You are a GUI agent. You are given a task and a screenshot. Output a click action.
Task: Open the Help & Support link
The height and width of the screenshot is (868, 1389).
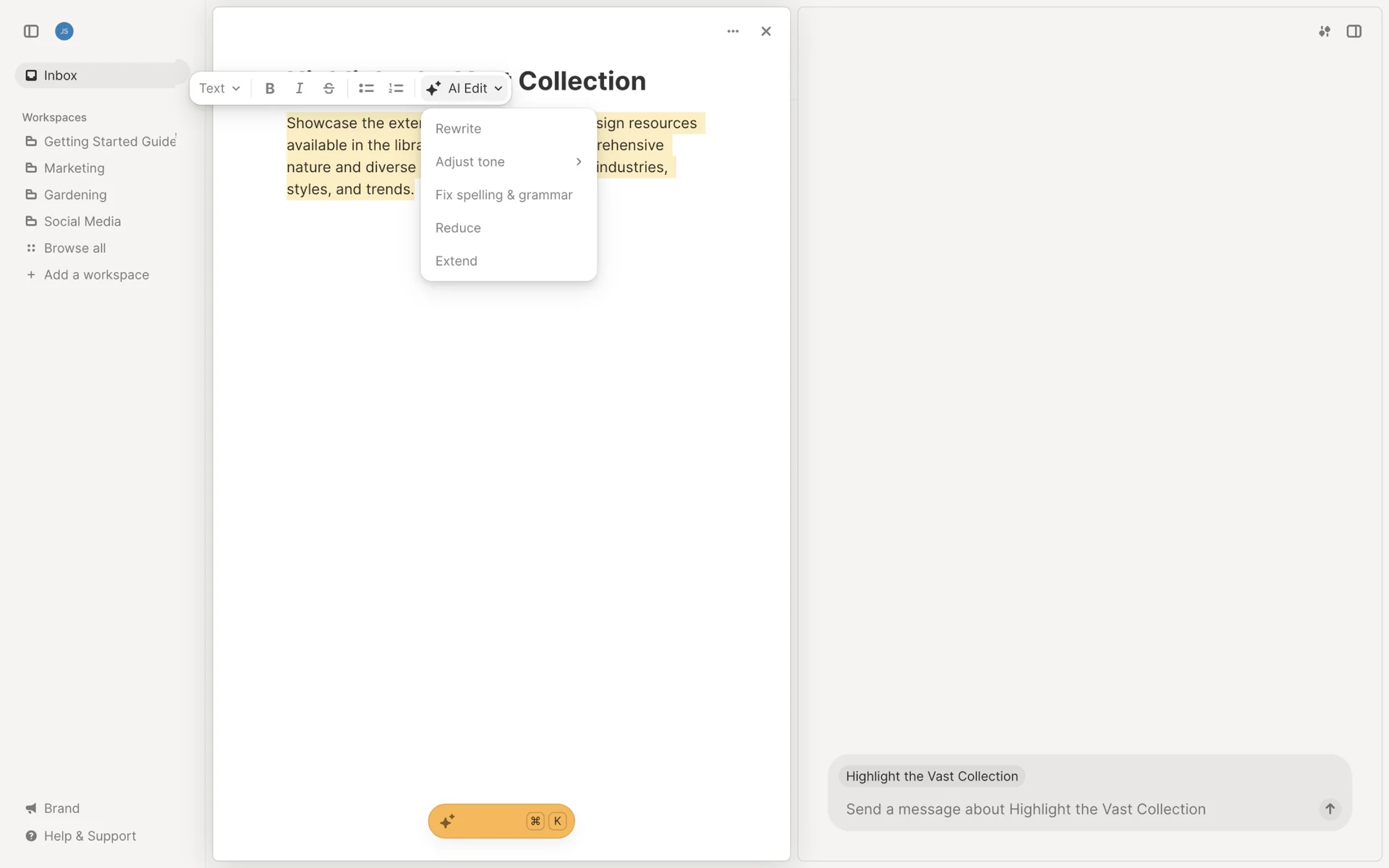pos(90,836)
